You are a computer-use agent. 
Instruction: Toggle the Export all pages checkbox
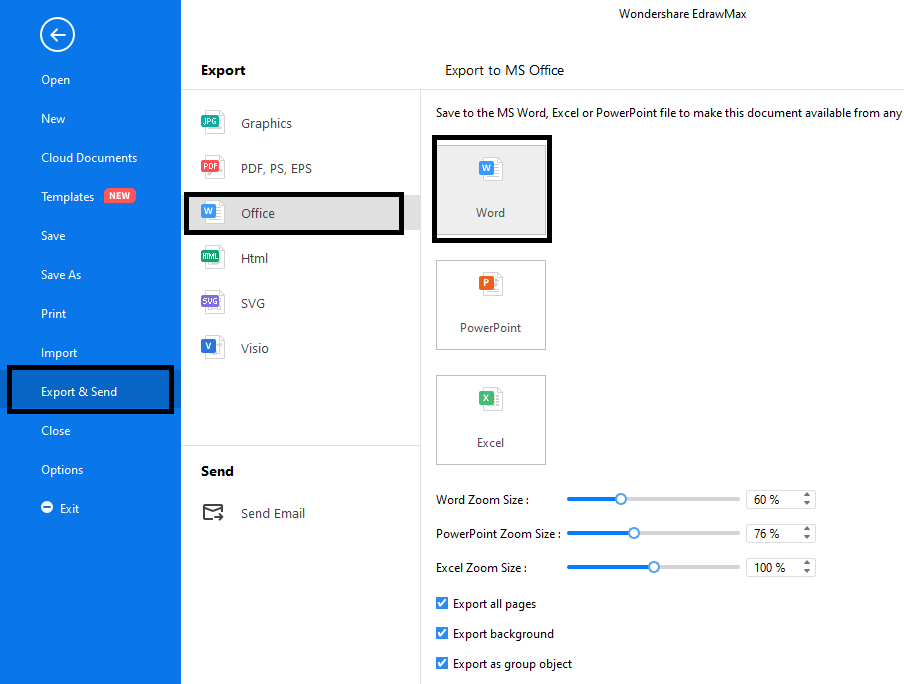tap(442, 603)
